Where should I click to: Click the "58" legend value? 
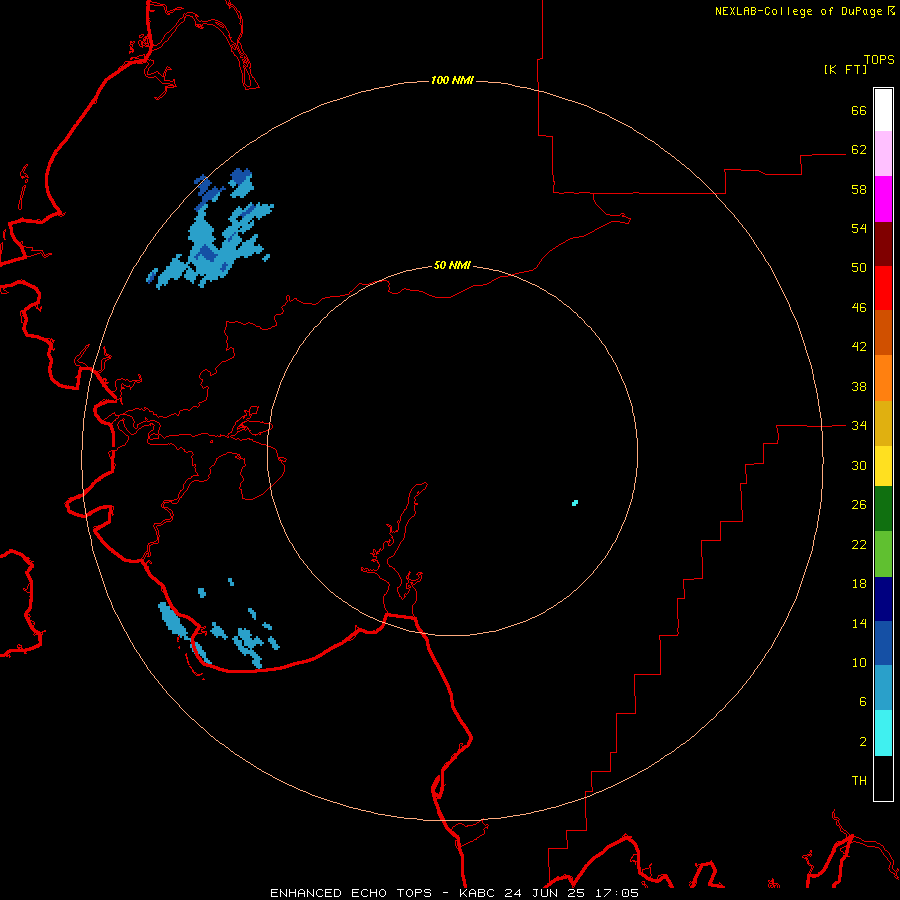pos(859,189)
